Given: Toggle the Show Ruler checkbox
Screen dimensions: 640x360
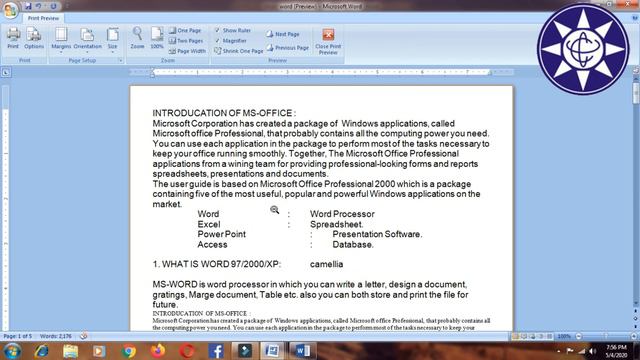Looking at the screenshot, I should point(218,30).
